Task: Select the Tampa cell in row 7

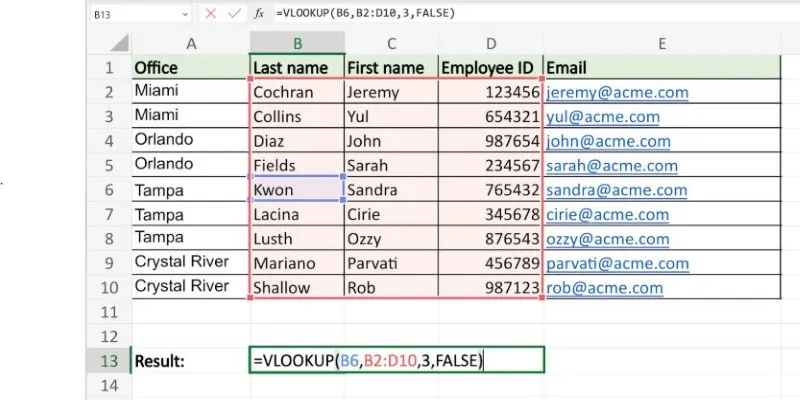Action: tap(191, 214)
